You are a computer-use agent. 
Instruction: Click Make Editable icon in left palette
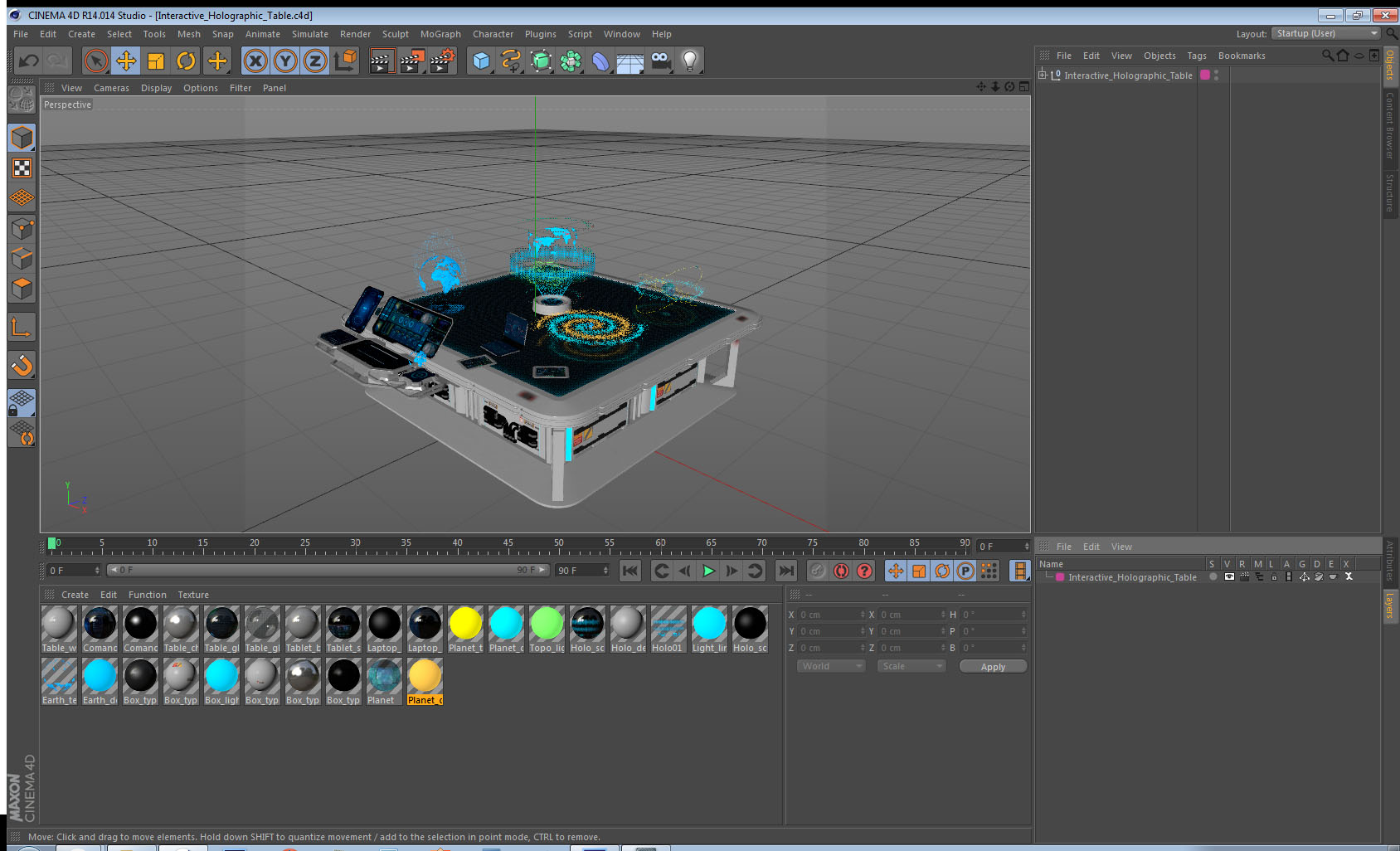tap(21, 100)
